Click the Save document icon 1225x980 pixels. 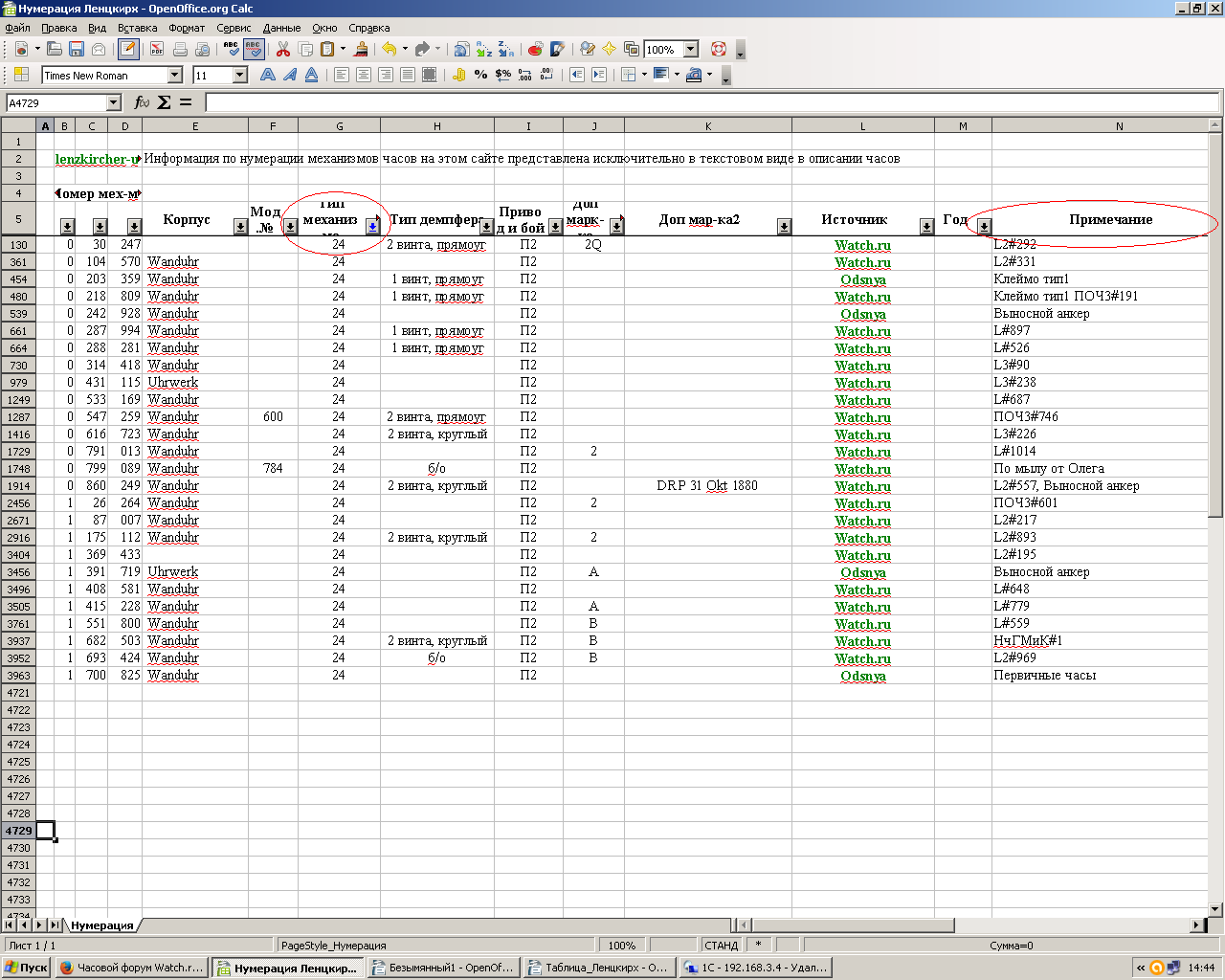77,49
